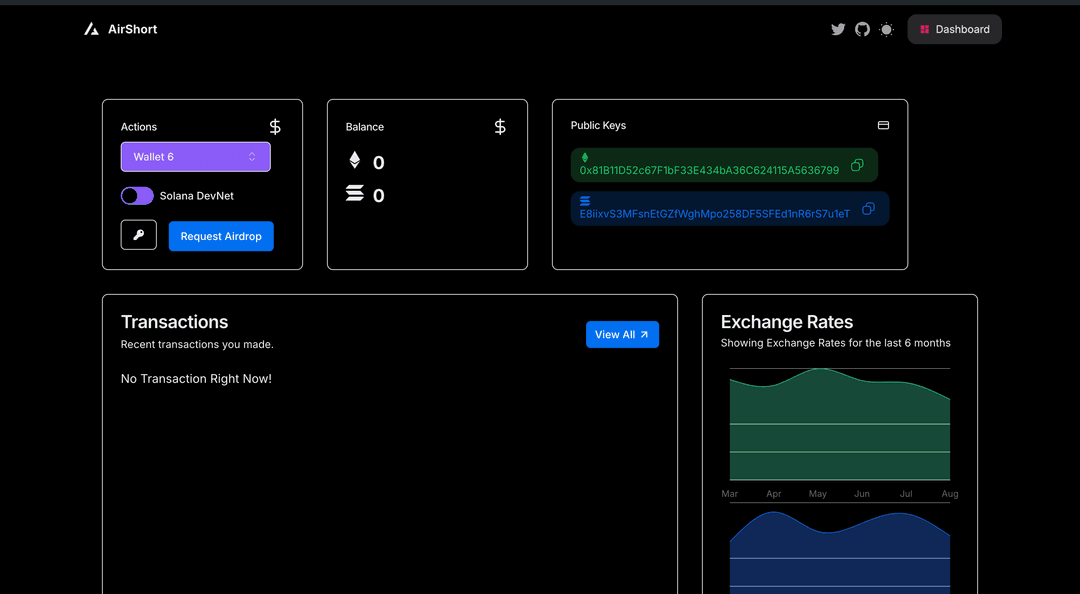Click the Ethereum address text

pos(709,171)
